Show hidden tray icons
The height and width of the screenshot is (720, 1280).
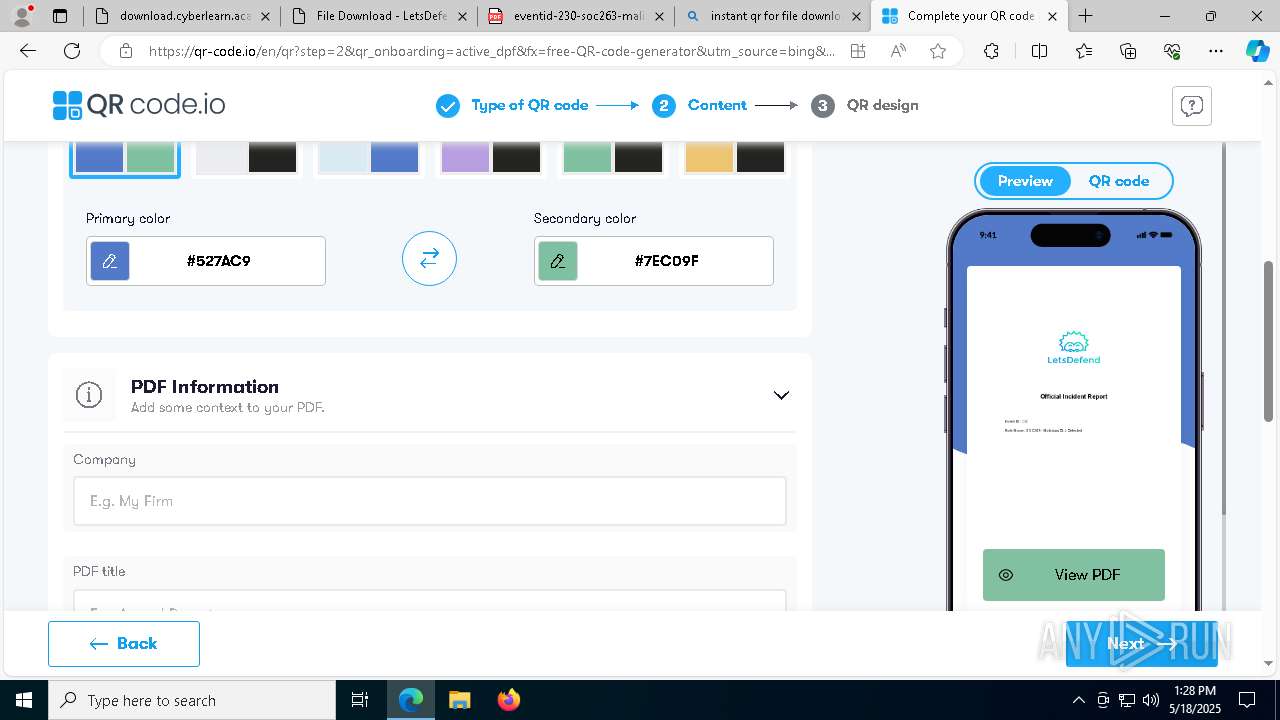coord(1078,700)
